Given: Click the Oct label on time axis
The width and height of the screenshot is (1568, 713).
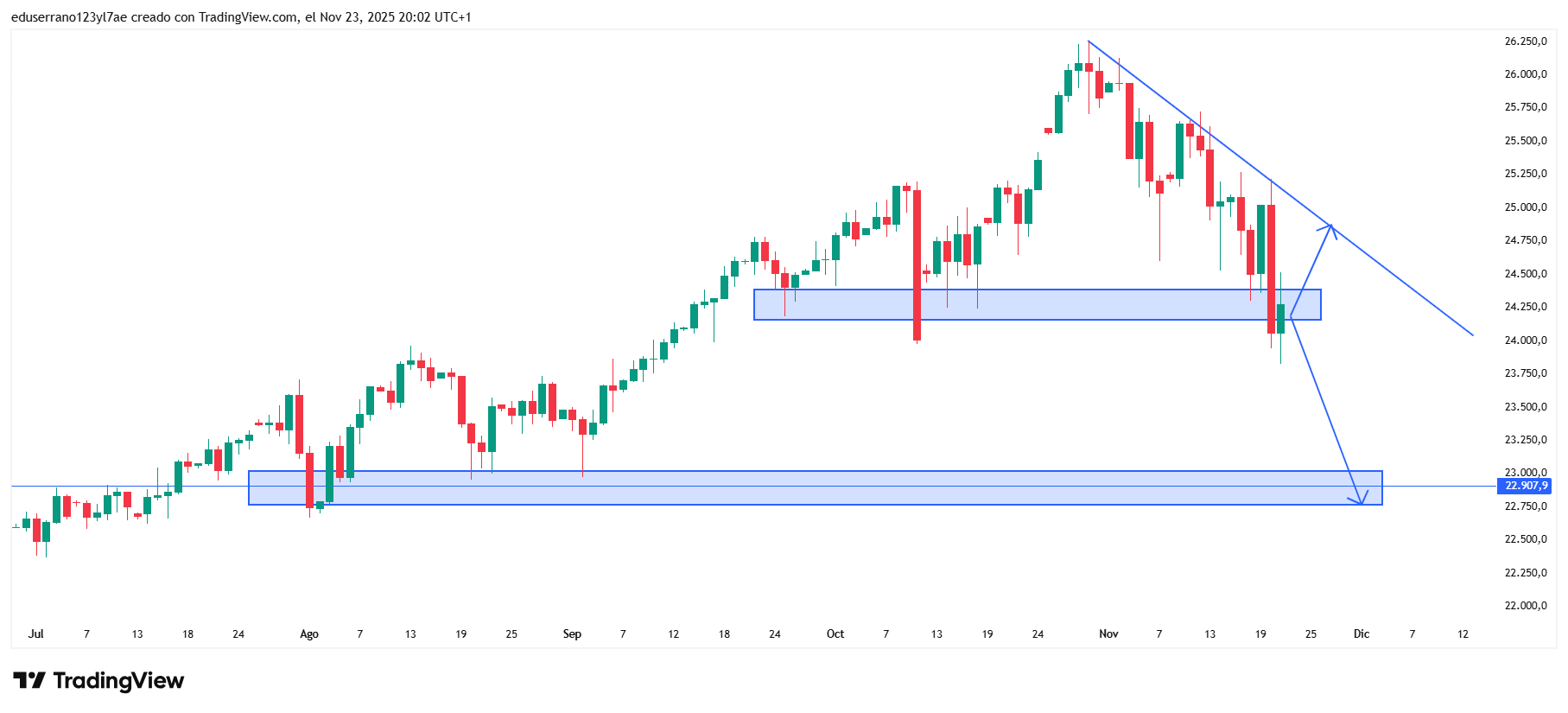Looking at the screenshot, I should tap(835, 634).
